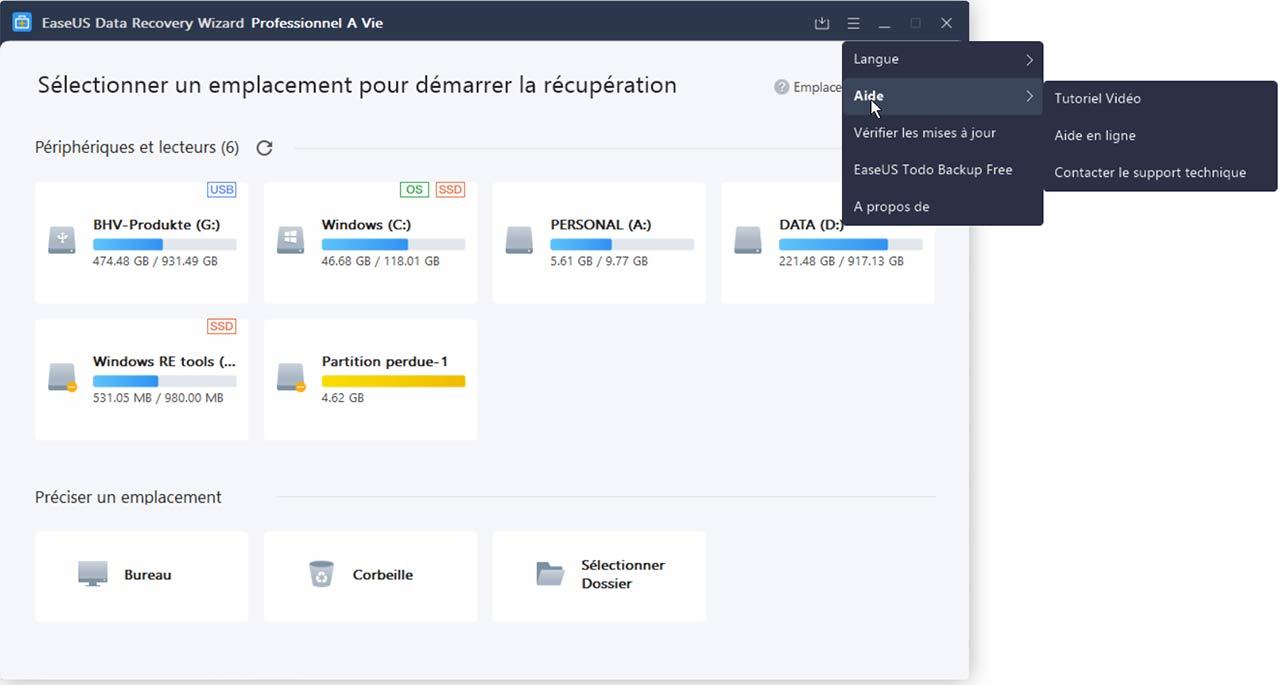1280x685 pixels.
Task: Click the 4.62 GB size text
Action: 343,398
